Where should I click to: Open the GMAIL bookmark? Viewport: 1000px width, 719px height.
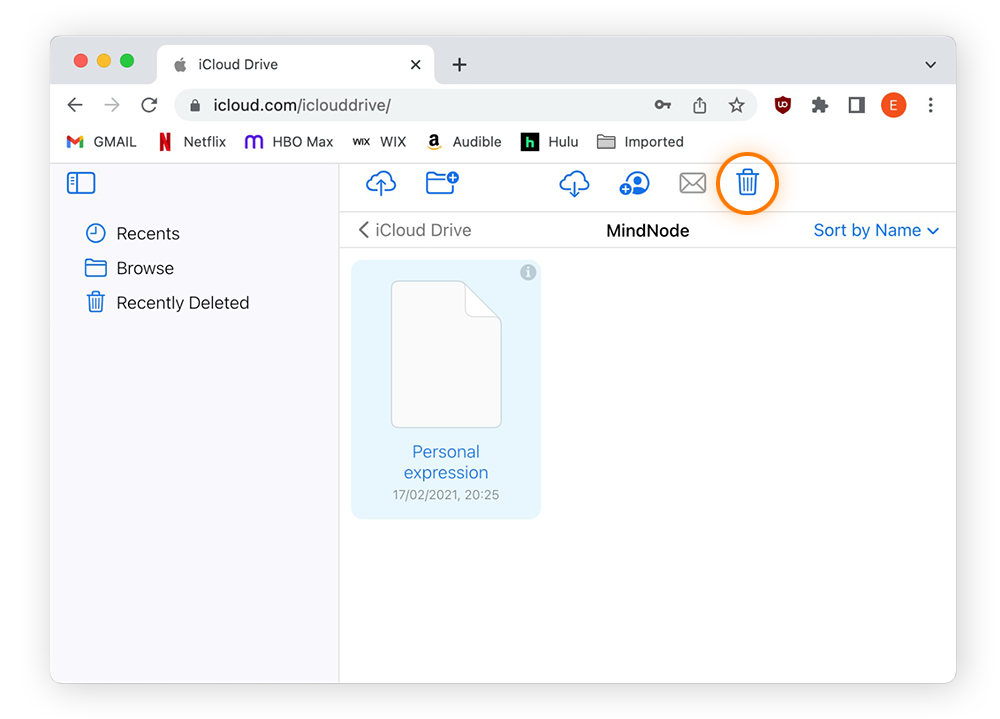(x=101, y=142)
